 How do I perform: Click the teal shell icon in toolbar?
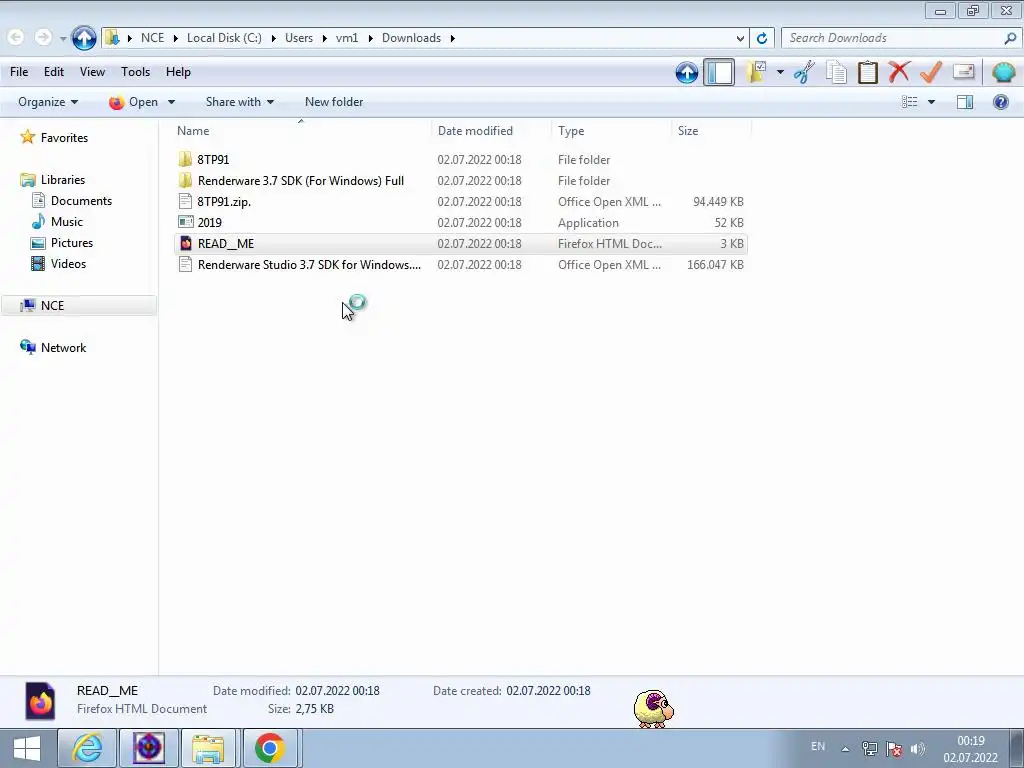coord(1003,72)
